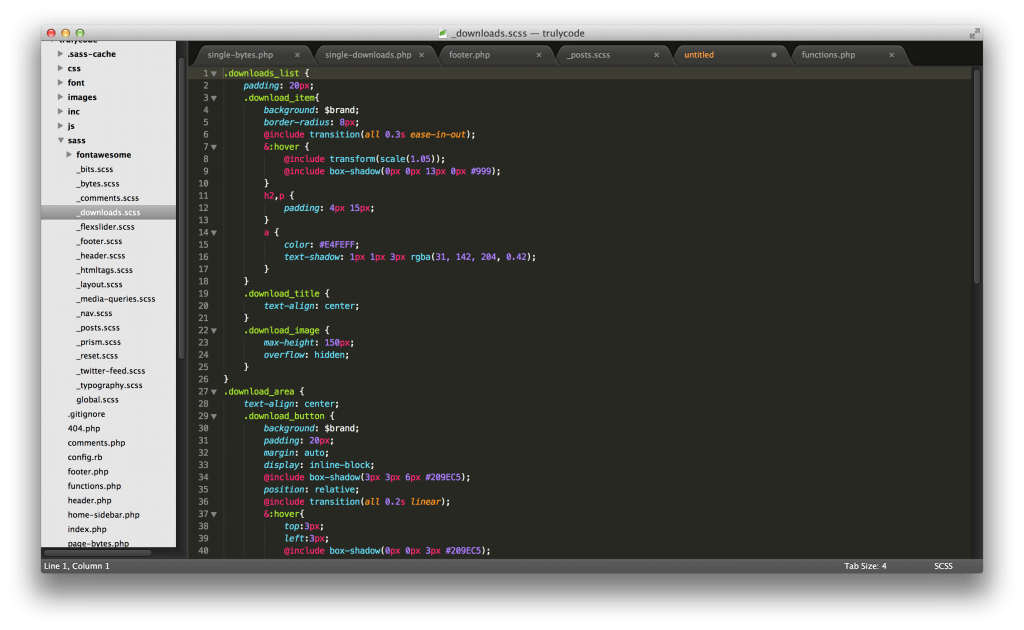Switch to the functions.php tab
This screenshot has height=630, width=1024.
click(x=828, y=55)
